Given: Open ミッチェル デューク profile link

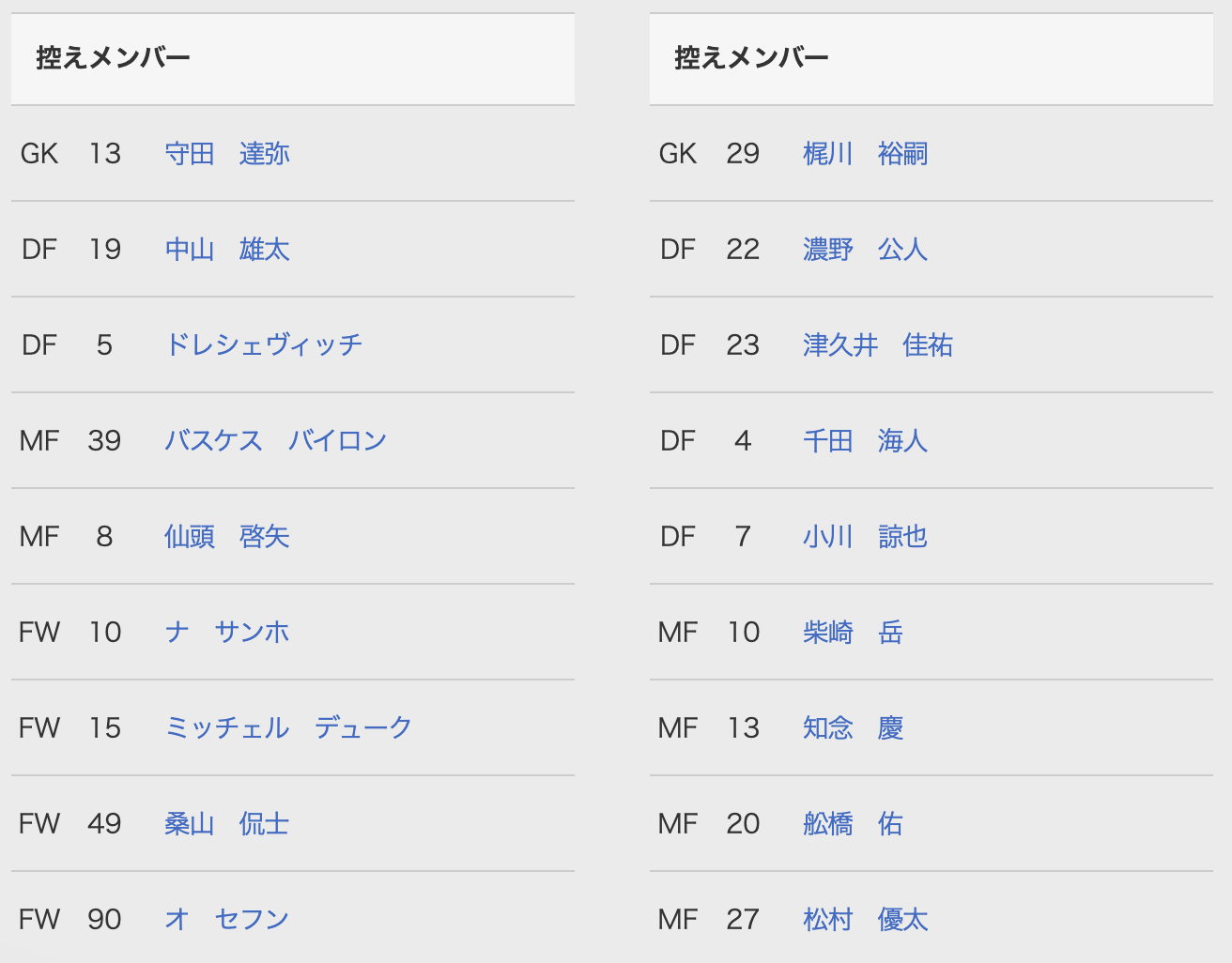Looking at the screenshot, I should (x=287, y=728).
